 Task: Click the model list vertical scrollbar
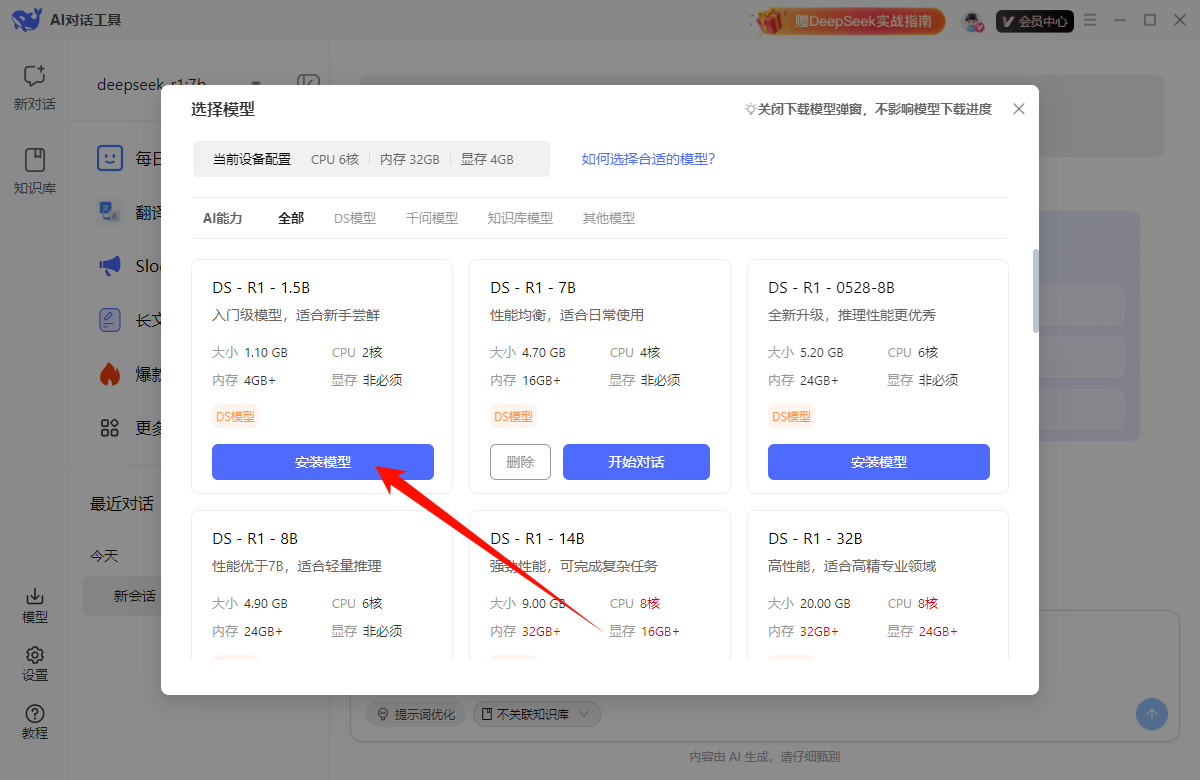1036,290
